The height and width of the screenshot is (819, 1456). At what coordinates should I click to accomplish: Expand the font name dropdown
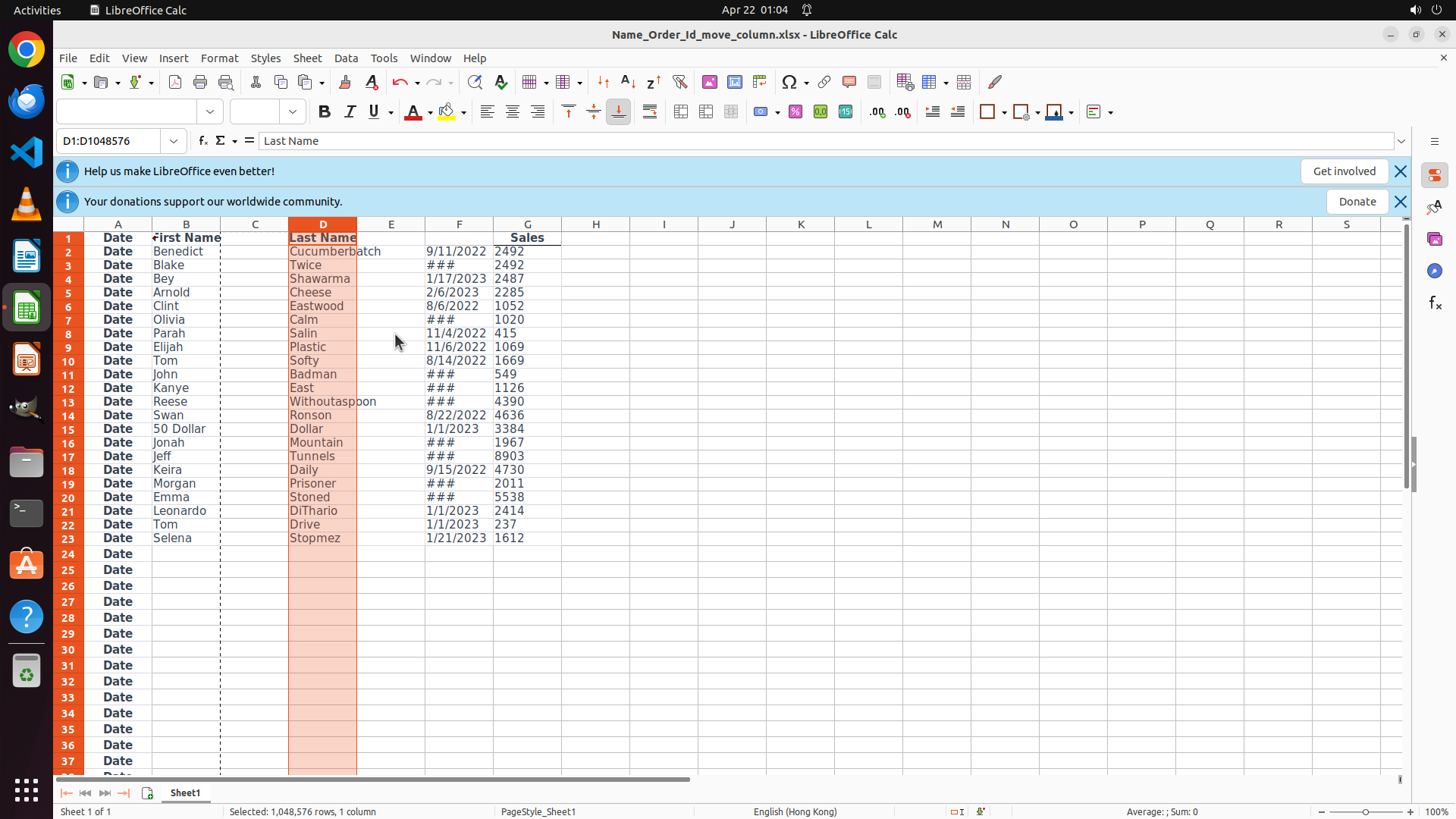[x=210, y=112]
